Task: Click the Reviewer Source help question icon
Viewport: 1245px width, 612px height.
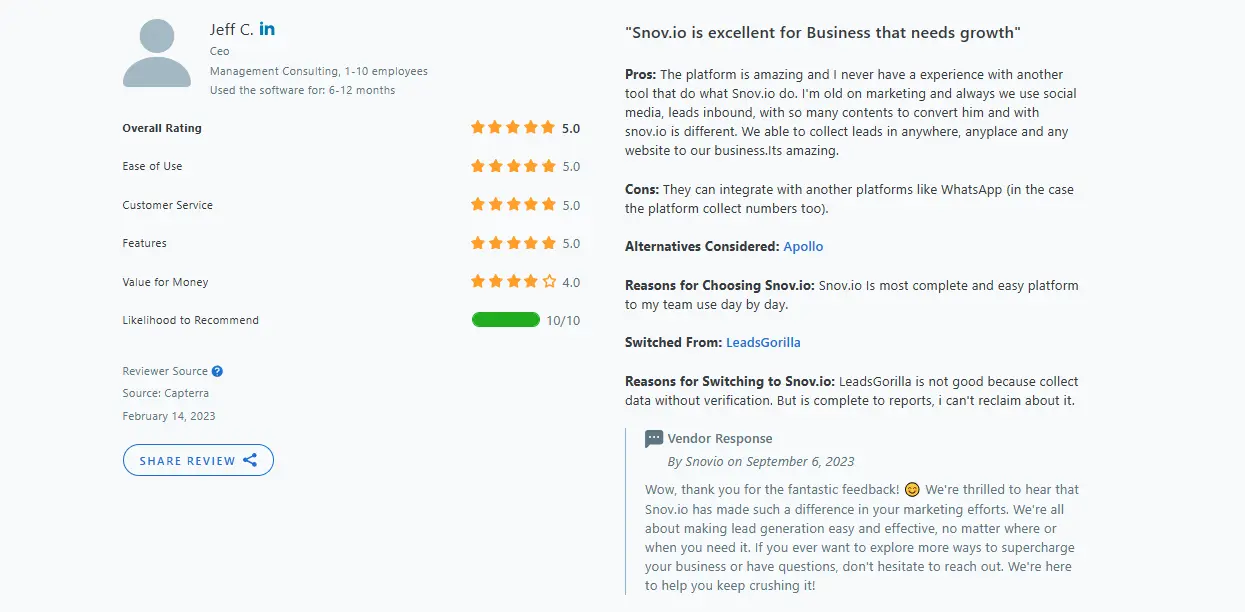Action: point(217,371)
